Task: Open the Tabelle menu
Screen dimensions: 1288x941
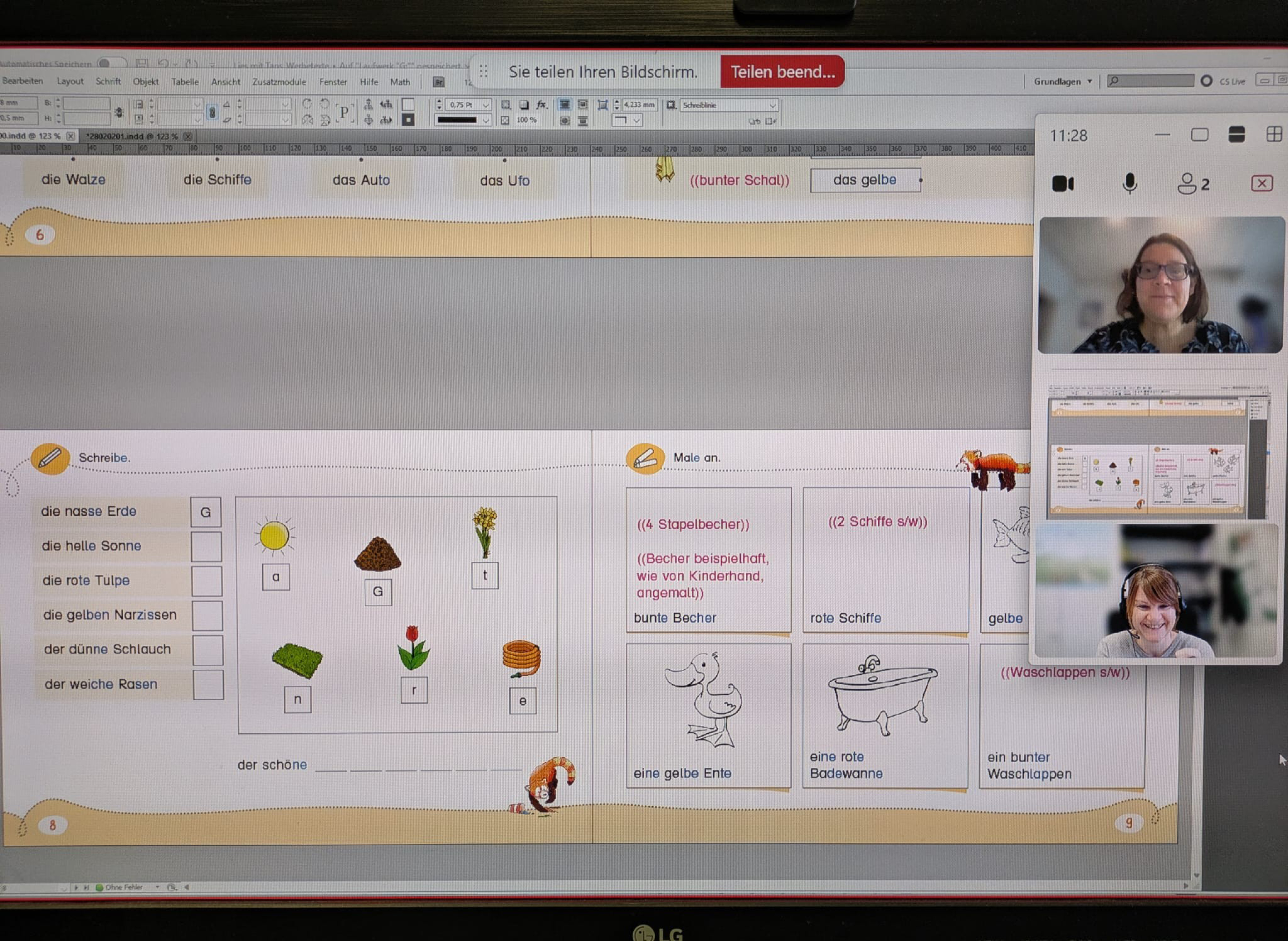Action: point(184,82)
